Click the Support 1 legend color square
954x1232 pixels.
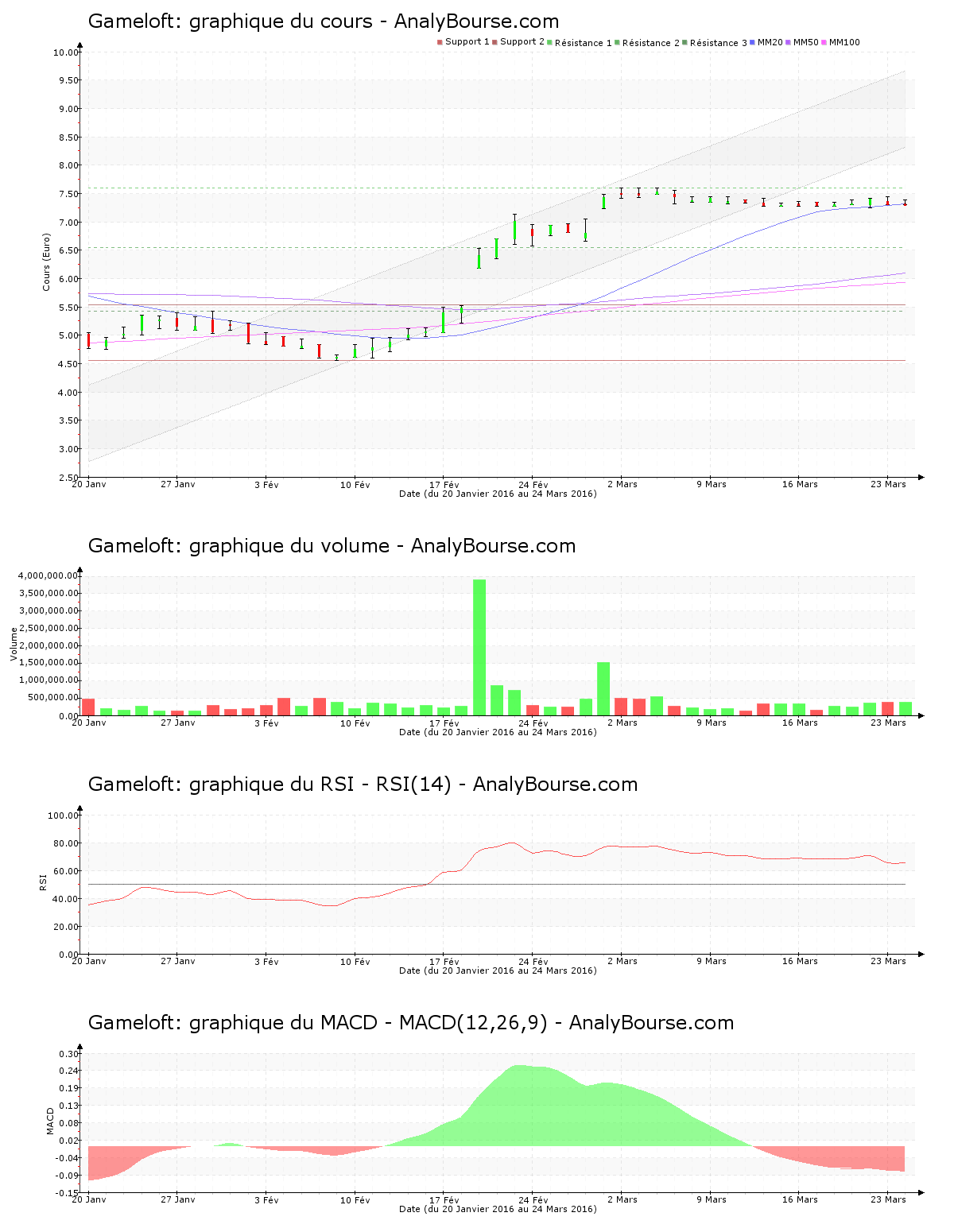click(x=440, y=42)
